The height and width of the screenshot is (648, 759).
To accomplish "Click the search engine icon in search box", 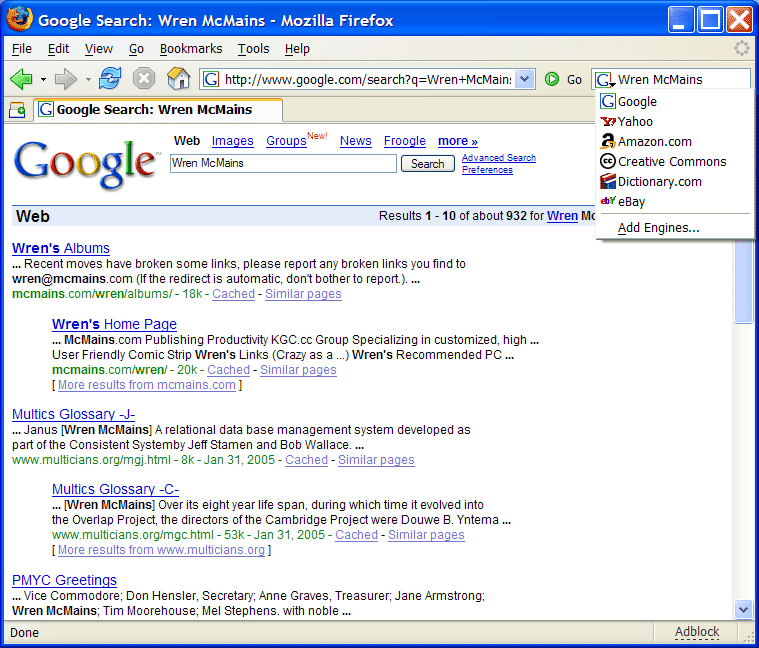I will [x=605, y=79].
